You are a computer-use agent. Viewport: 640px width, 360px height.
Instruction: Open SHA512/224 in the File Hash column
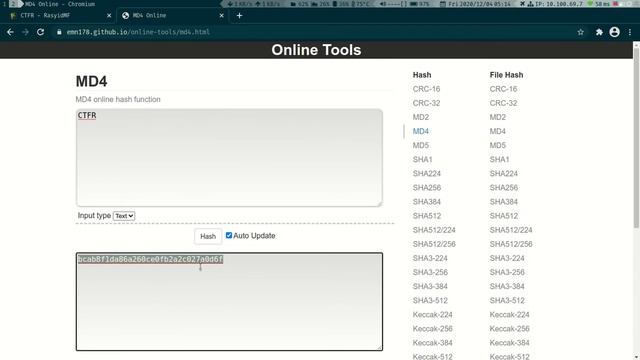pyautogui.click(x=511, y=230)
